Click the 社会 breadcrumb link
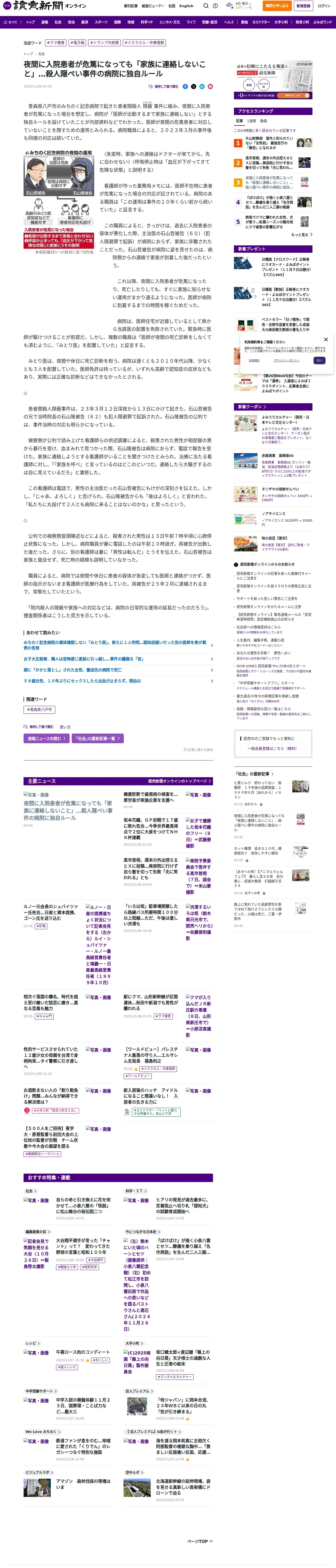The width and height of the screenshot is (336, 1568). tap(41, 54)
